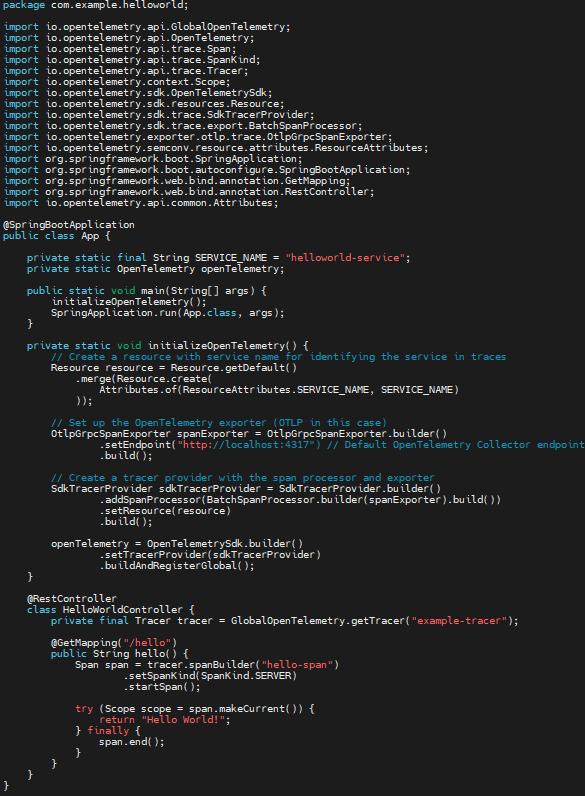Click the import of context.Scope

pyautogui.click(x=117, y=82)
